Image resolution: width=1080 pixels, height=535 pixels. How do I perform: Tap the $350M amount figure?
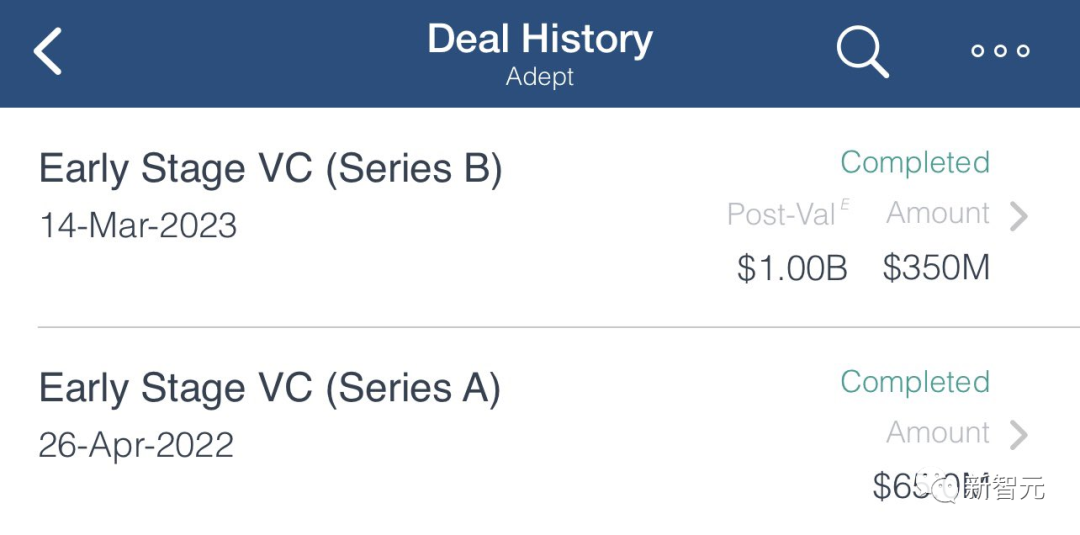[x=936, y=269]
